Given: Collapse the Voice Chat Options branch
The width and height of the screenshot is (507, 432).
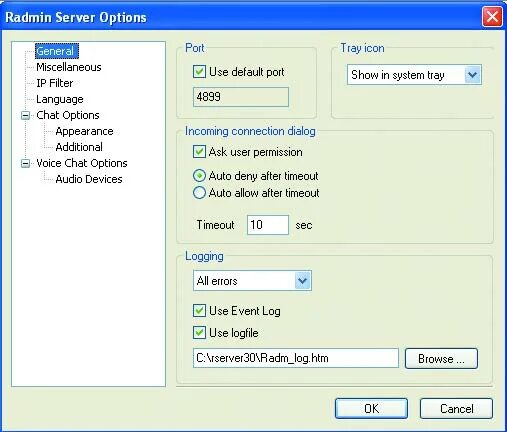Looking at the screenshot, I should [25, 163].
